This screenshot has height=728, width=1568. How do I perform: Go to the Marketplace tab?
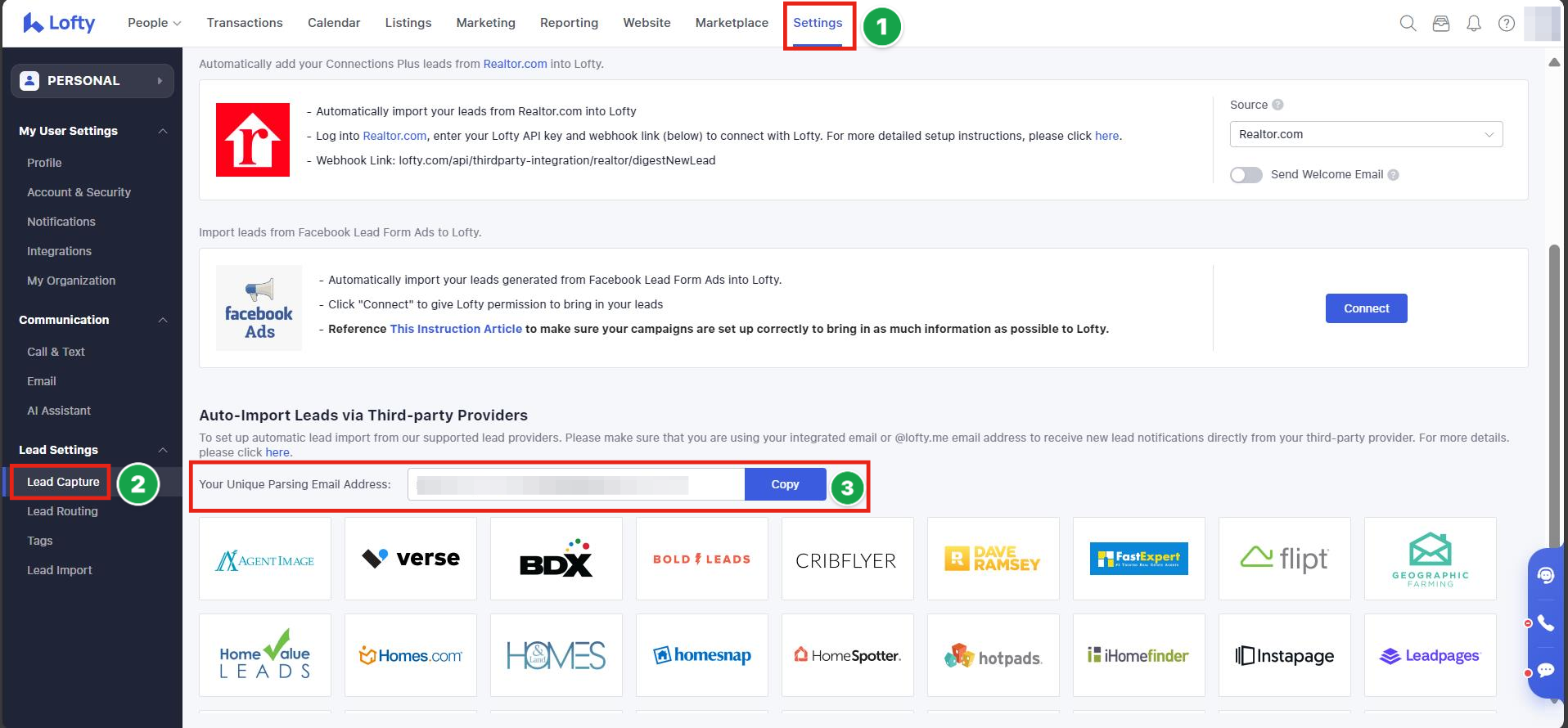point(732,23)
